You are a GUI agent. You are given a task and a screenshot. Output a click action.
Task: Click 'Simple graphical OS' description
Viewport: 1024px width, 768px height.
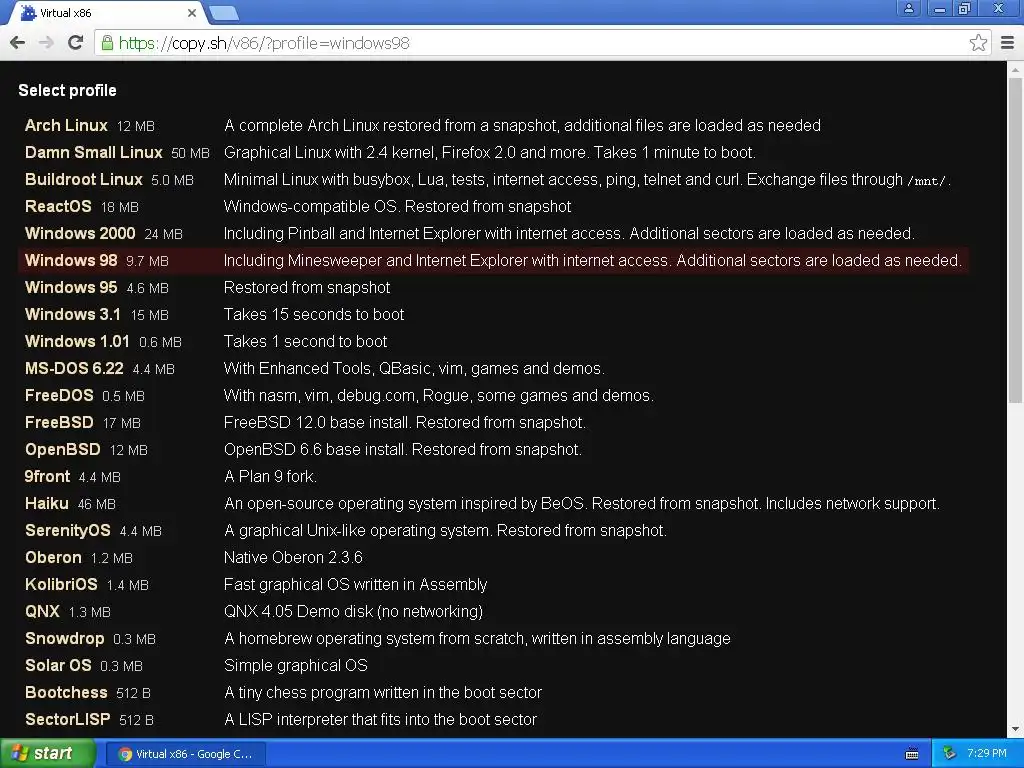point(296,665)
